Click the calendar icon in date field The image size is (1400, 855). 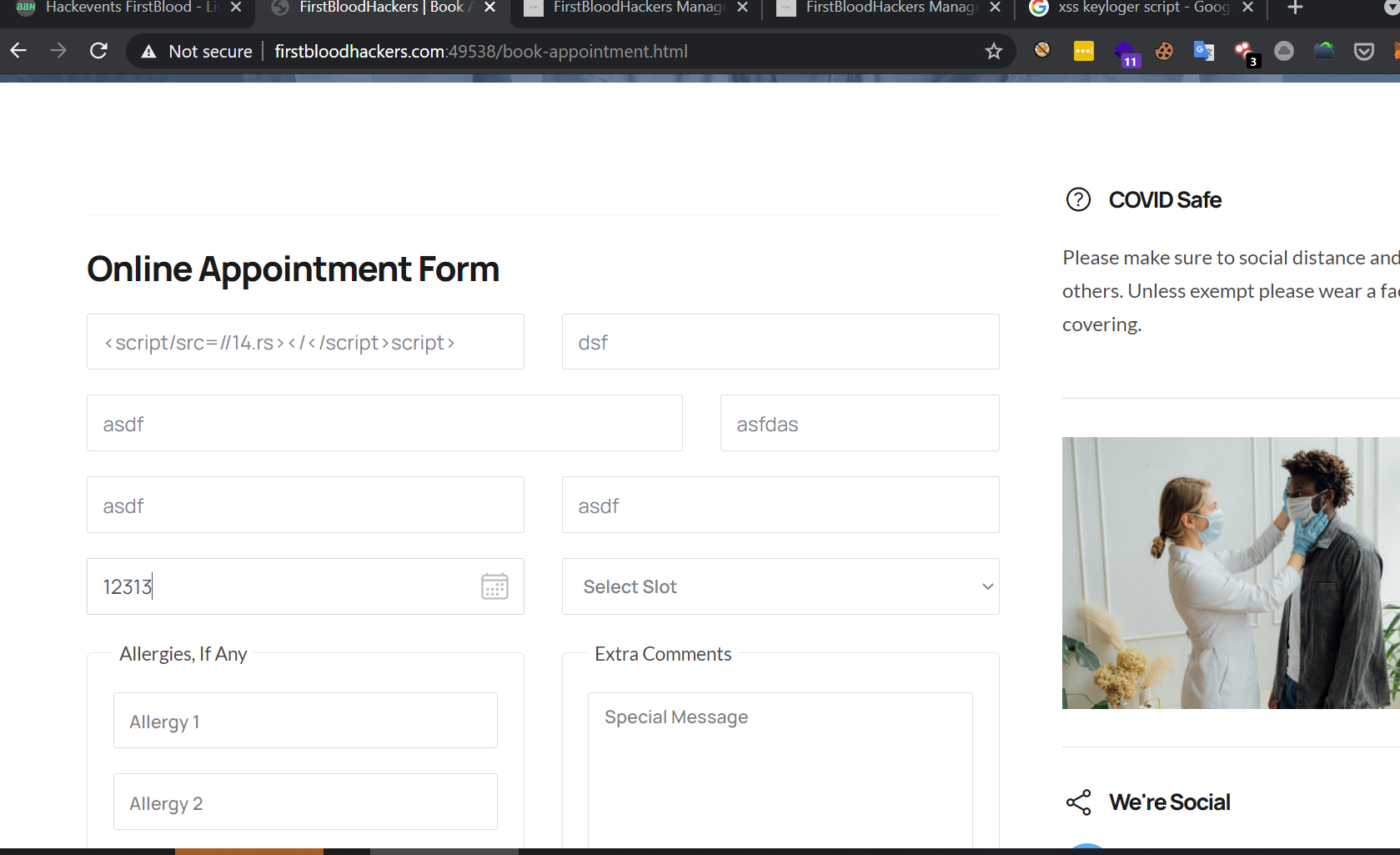pos(494,586)
